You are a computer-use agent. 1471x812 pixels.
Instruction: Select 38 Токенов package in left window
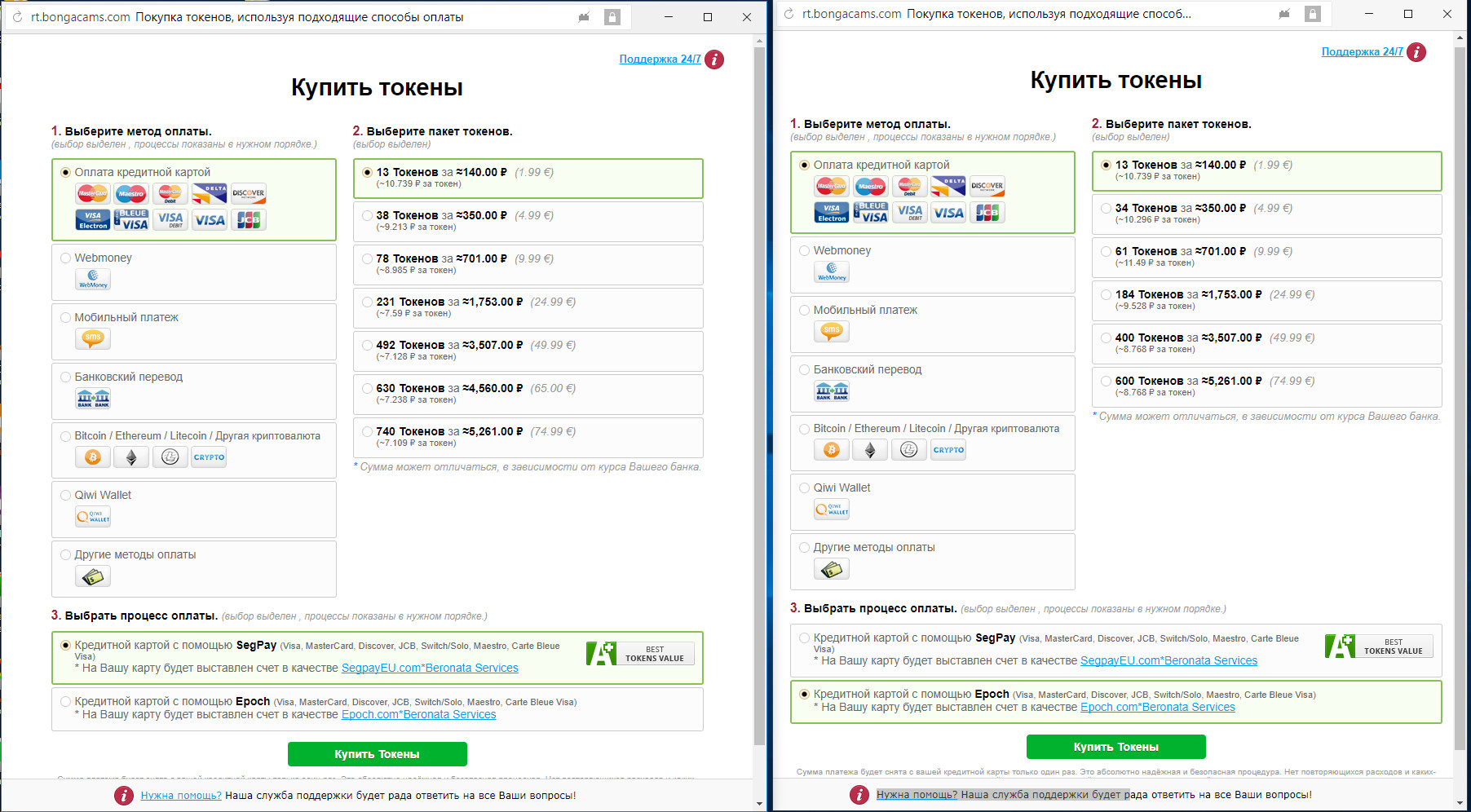pos(368,216)
